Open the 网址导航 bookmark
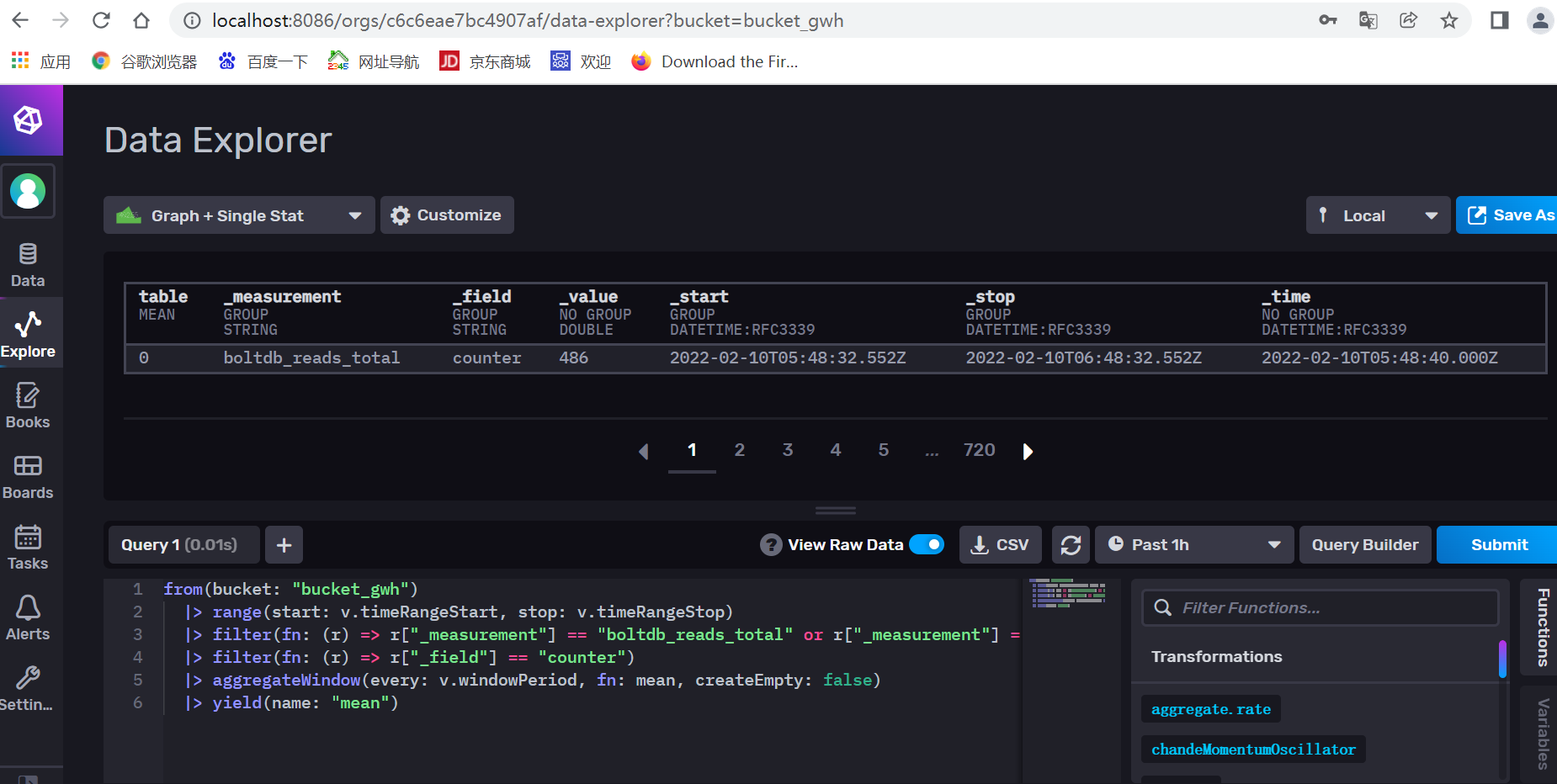 (x=374, y=61)
